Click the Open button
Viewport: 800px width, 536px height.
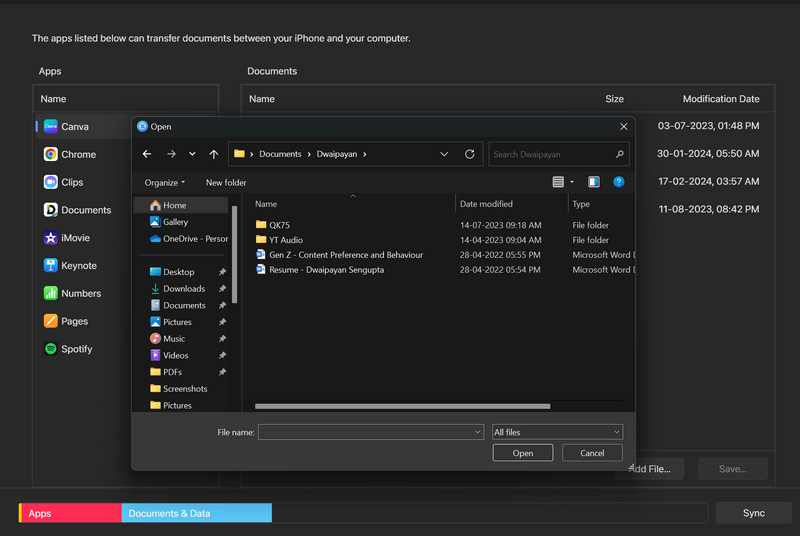tap(523, 453)
